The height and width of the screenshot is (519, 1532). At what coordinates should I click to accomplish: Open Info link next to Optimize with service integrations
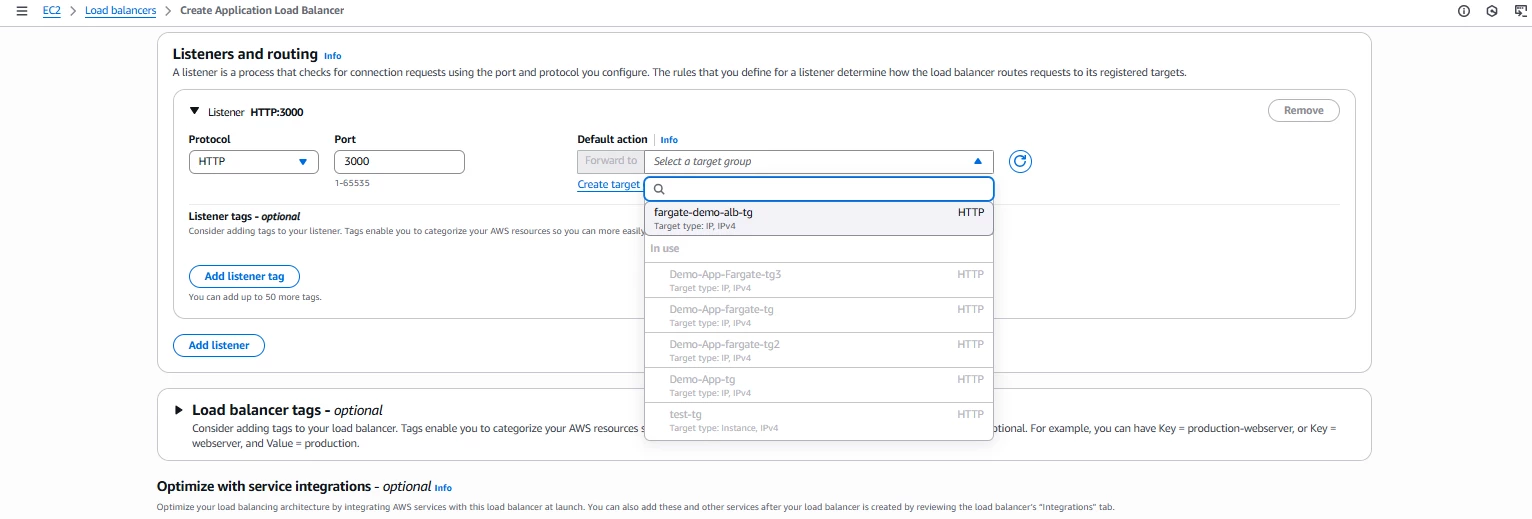click(443, 488)
